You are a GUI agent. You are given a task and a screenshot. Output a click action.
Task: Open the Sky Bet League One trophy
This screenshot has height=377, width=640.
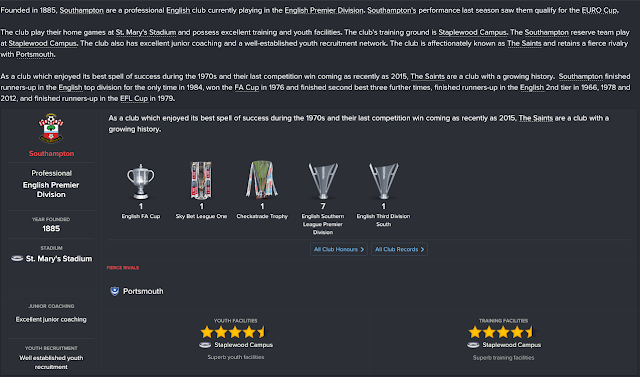point(201,180)
